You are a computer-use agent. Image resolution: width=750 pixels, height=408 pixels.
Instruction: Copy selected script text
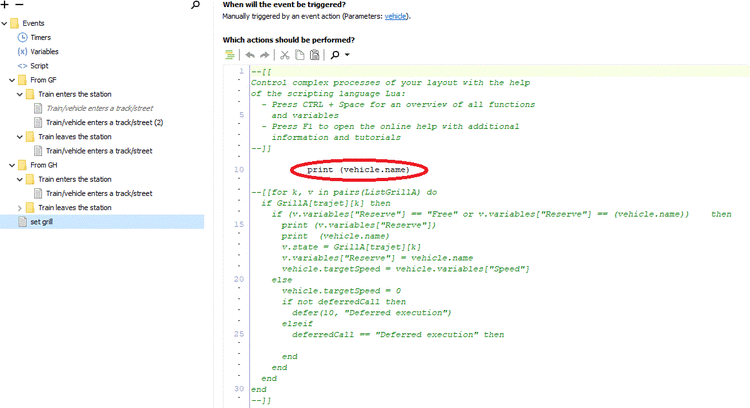[x=299, y=55]
